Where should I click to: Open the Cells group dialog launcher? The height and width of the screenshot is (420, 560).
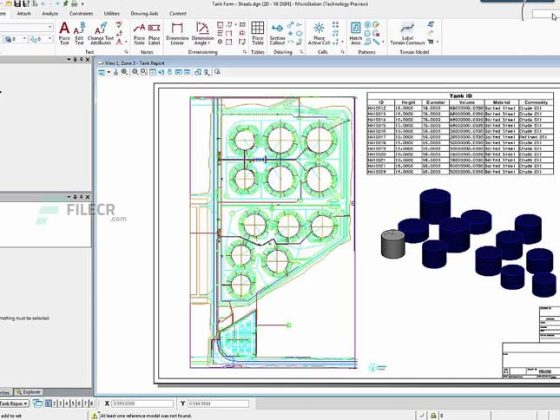pyautogui.click(x=342, y=52)
